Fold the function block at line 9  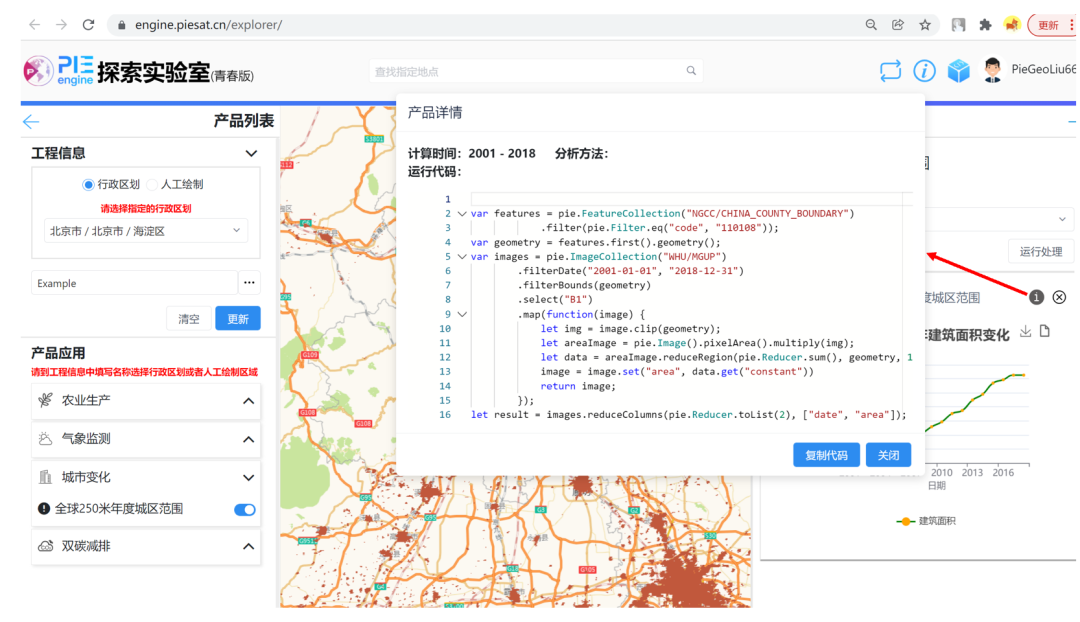tap(462, 314)
